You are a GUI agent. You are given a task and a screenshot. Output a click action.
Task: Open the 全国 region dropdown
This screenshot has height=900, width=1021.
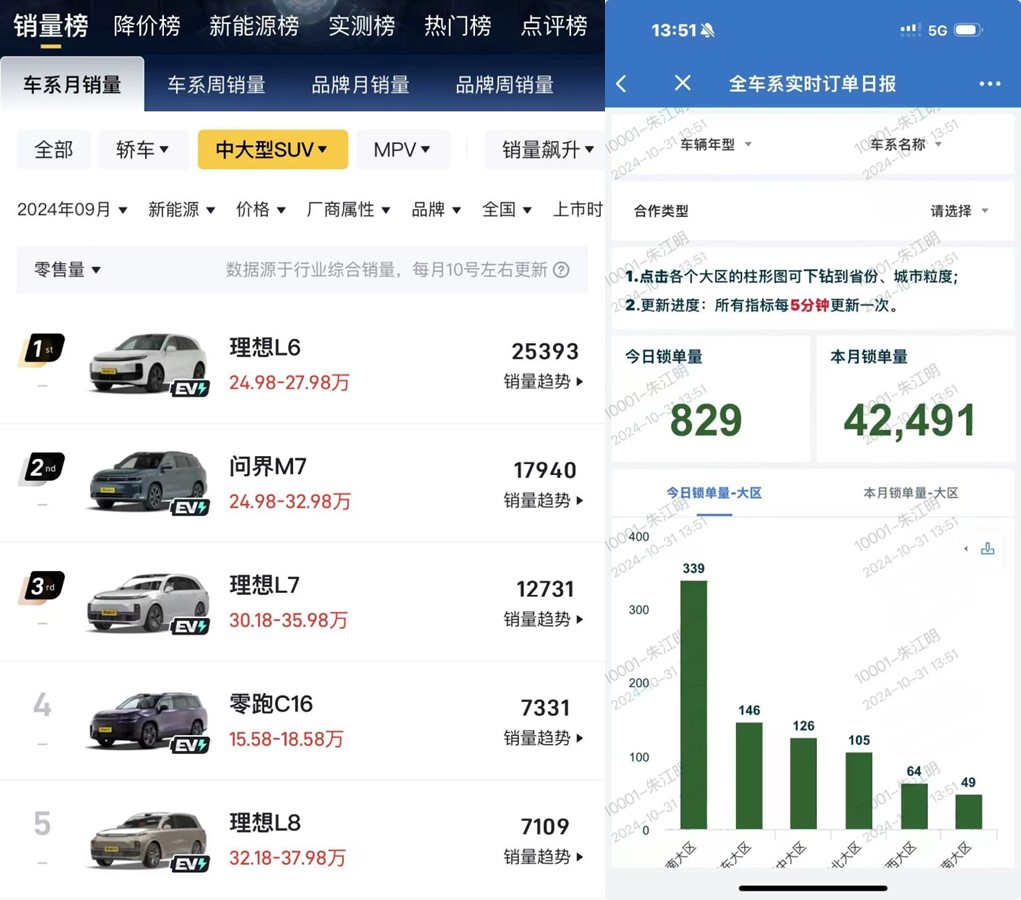tap(507, 210)
